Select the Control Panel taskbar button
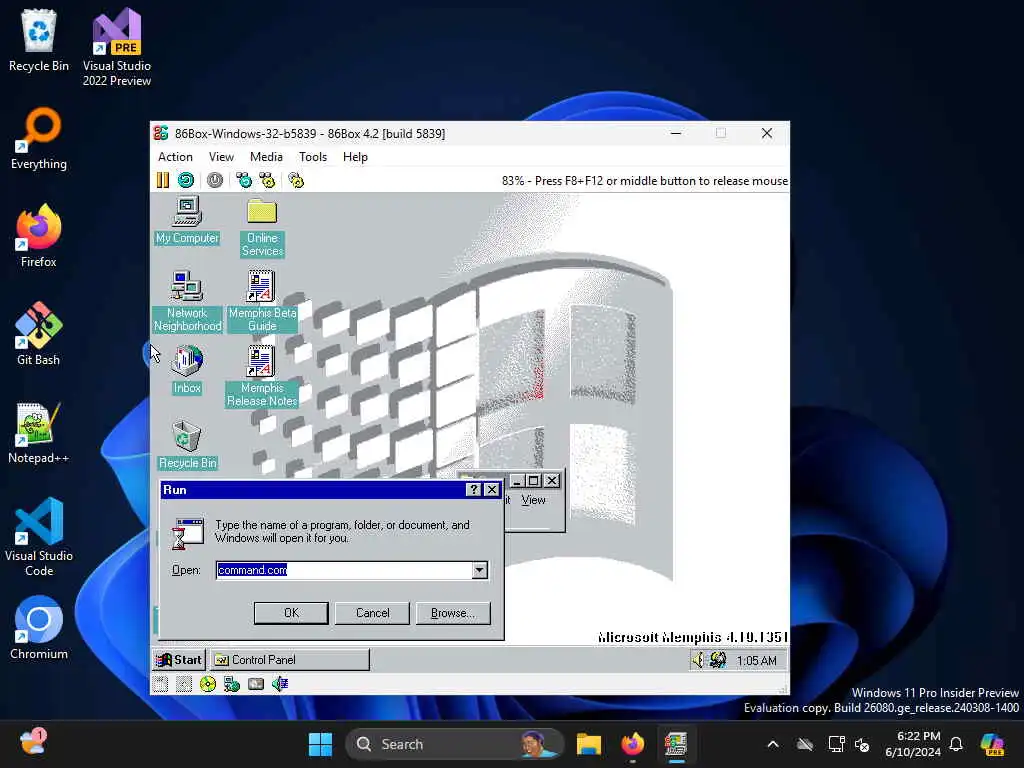 (290, 660)
